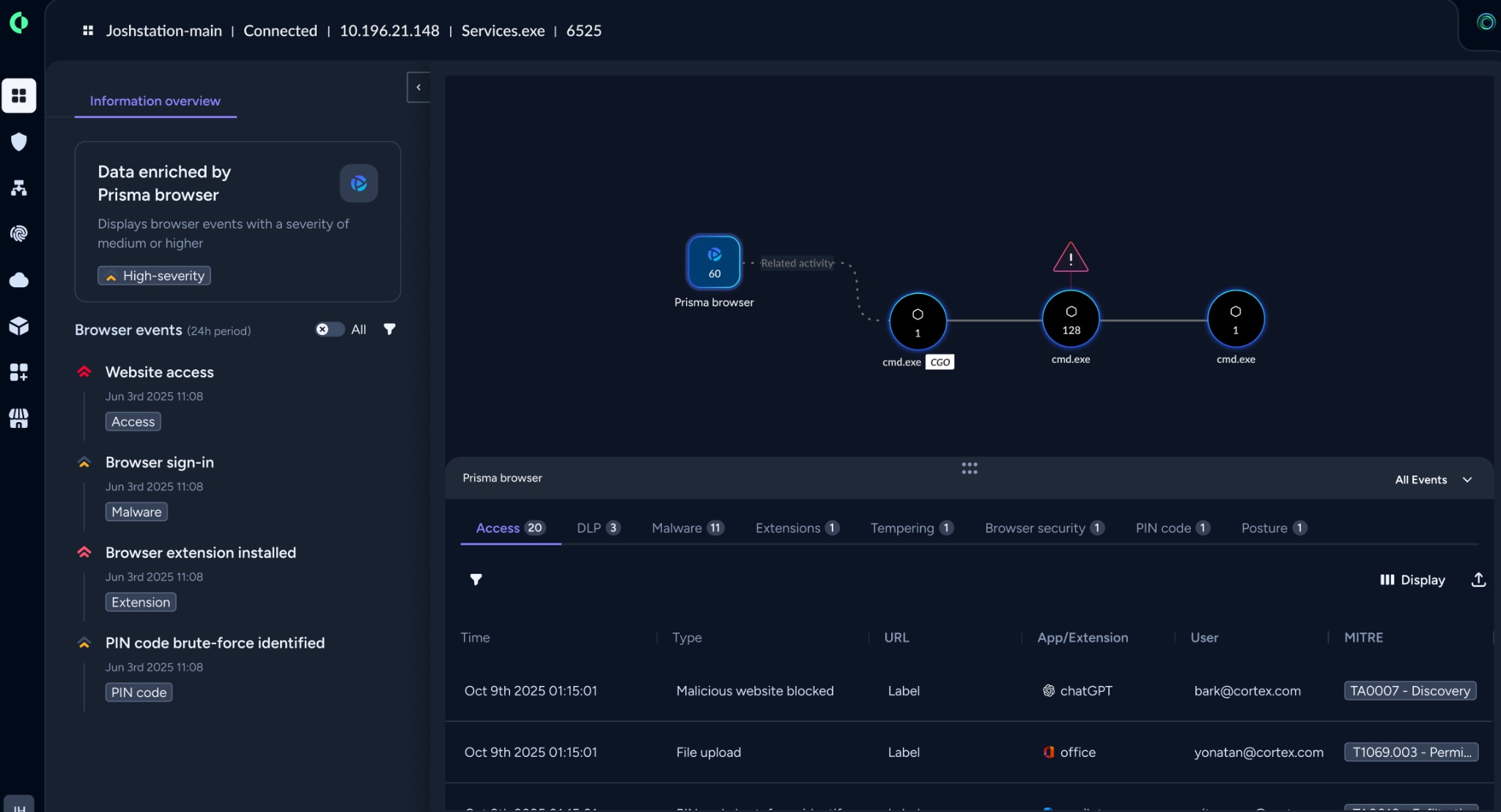Screen dimensions: 1501x812
Task: Sort by the Type column header
Action: point(687,637)
